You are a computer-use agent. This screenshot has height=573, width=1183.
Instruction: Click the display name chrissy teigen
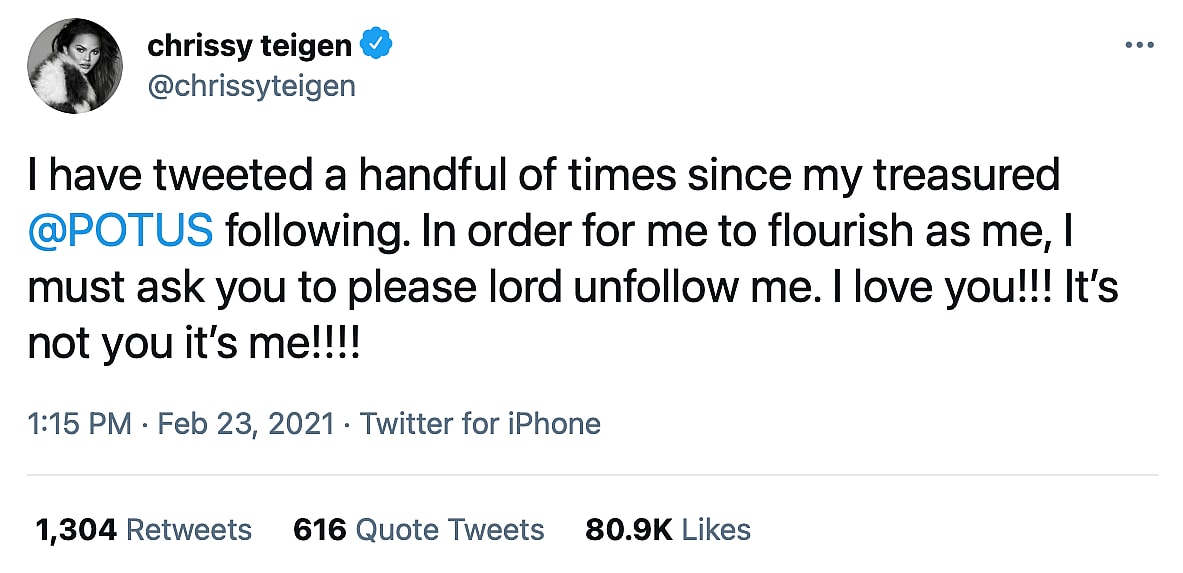(x=249, y=45)
